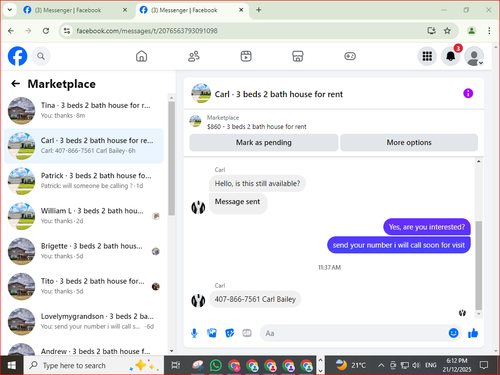
Task: Open Patrick's conversation in the chat list
Action: 84,181
